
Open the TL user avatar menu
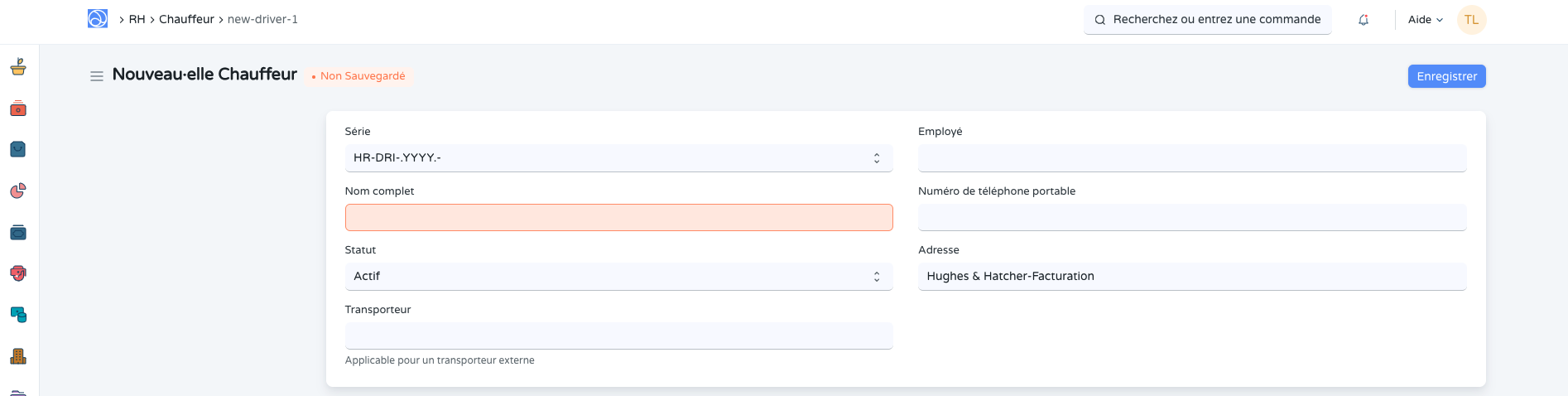point(1471,20)
